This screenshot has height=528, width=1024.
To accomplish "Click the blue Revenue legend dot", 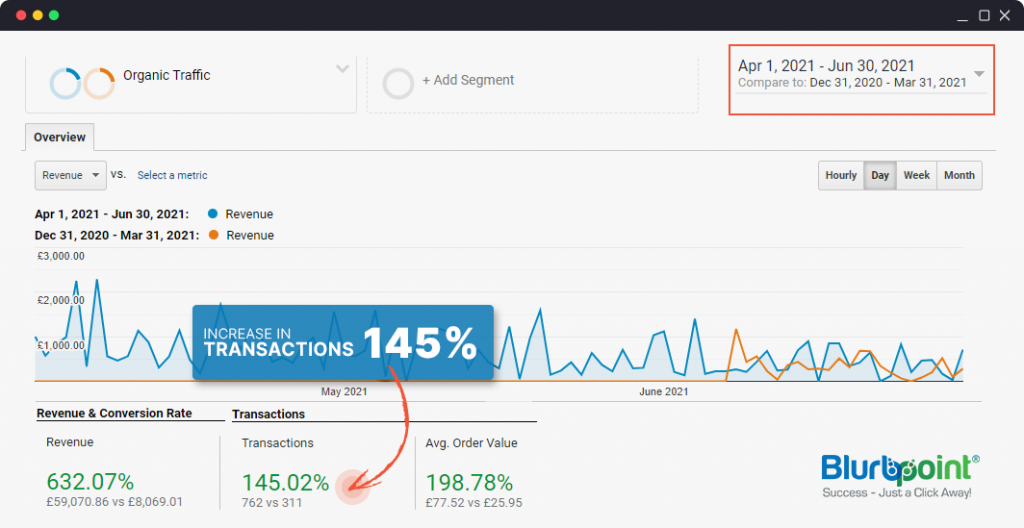I will pos(212,214).
